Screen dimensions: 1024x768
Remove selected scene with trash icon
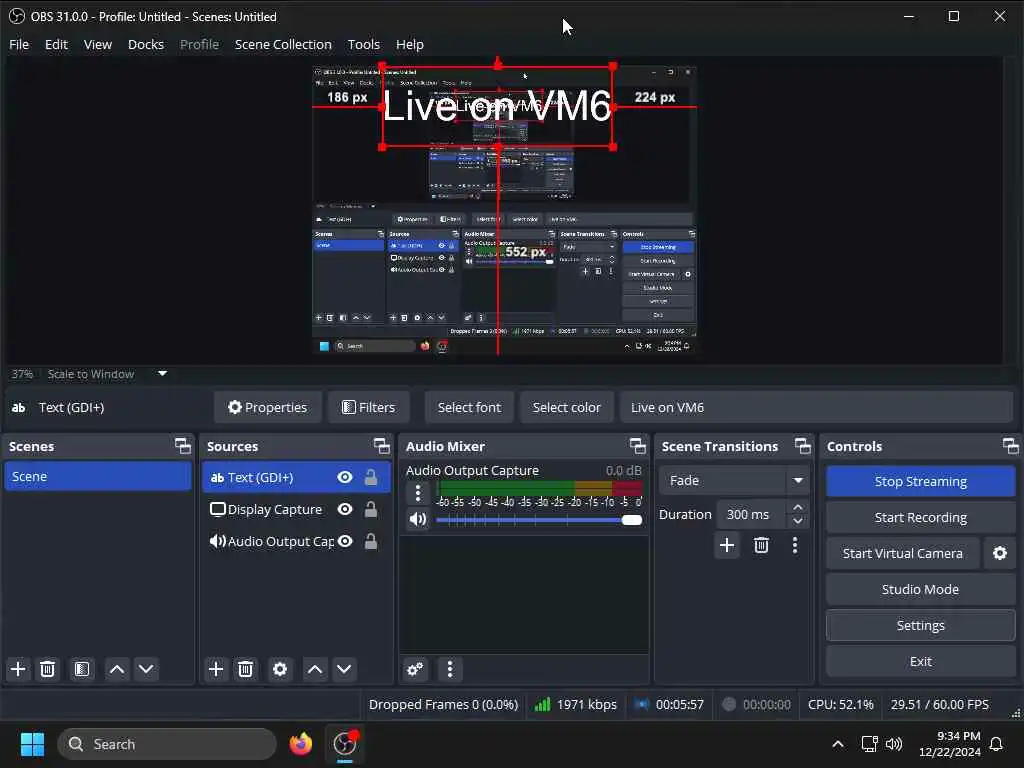point(48,669)
